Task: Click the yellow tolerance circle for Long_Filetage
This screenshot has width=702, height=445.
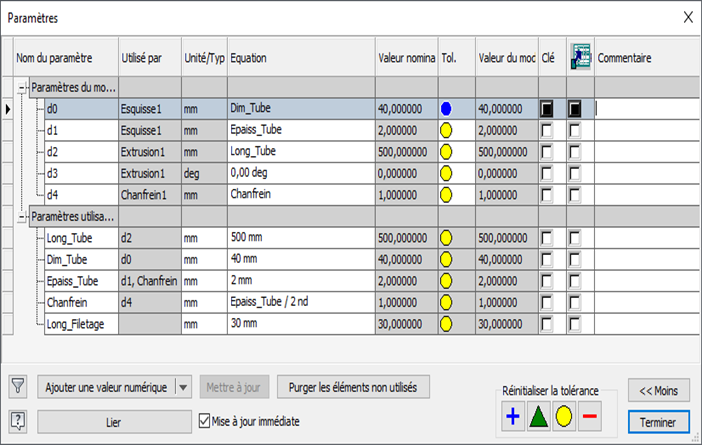Action: [x=447, y=323]
